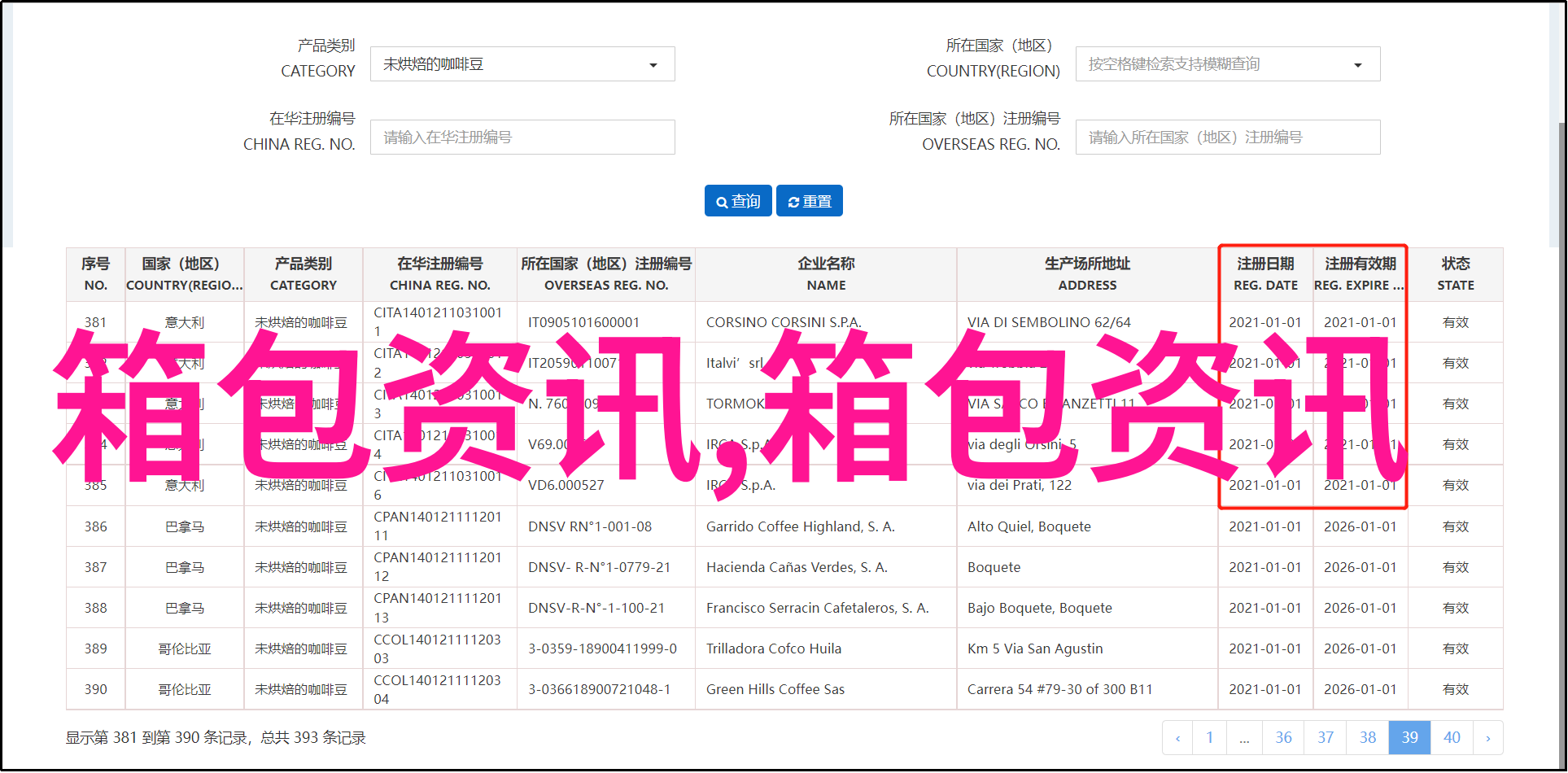Click address VIA DI SEMBOLINO 62/64
This screenshot has width=1568, height=773.
point(1049,323)
